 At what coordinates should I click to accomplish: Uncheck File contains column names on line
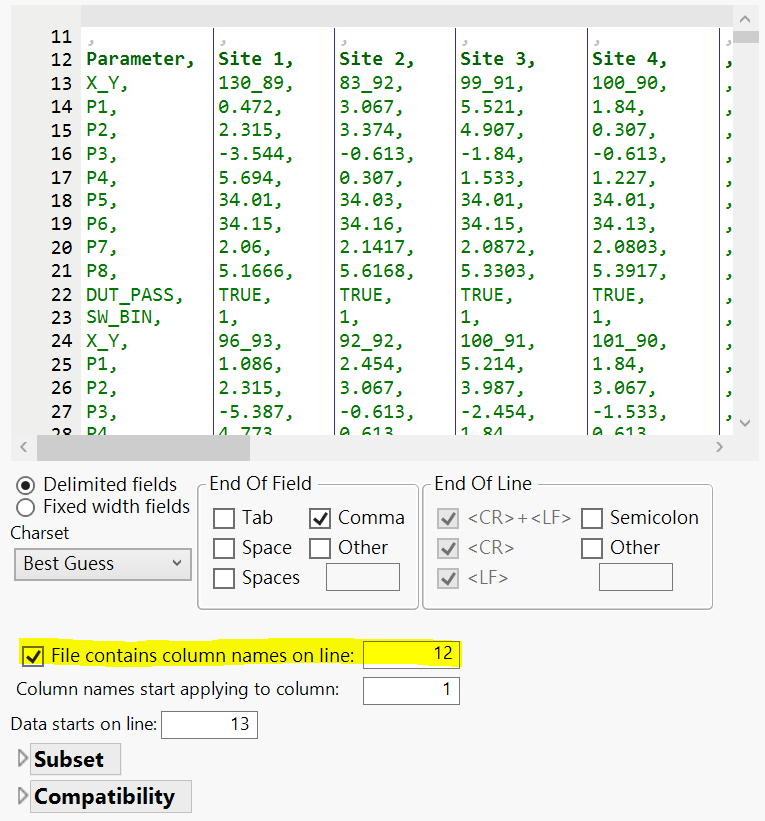(x=33, y=656)
